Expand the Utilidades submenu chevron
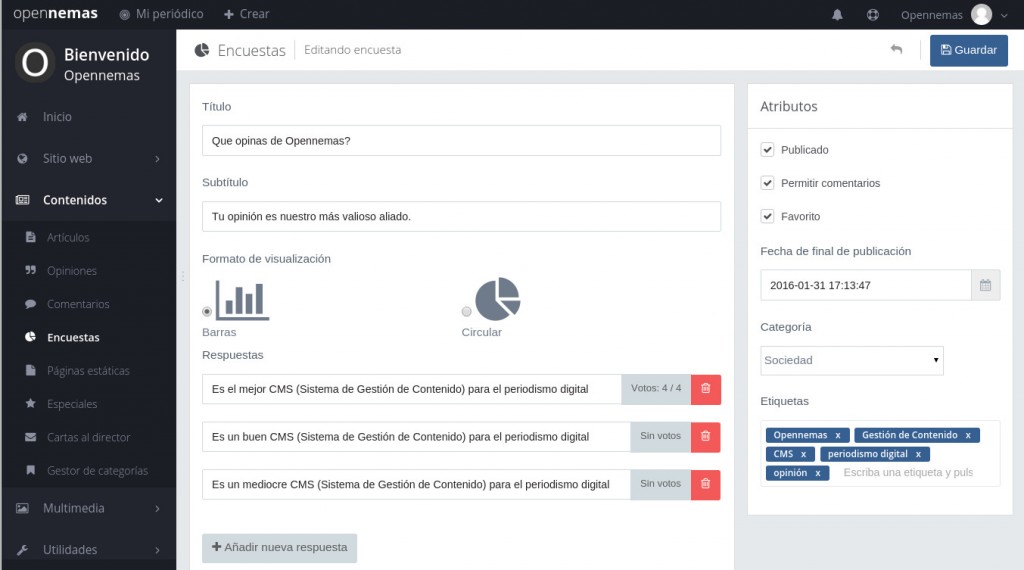Image resolution: width=1024 pixels, height=570 pixels. pos(157,550)
